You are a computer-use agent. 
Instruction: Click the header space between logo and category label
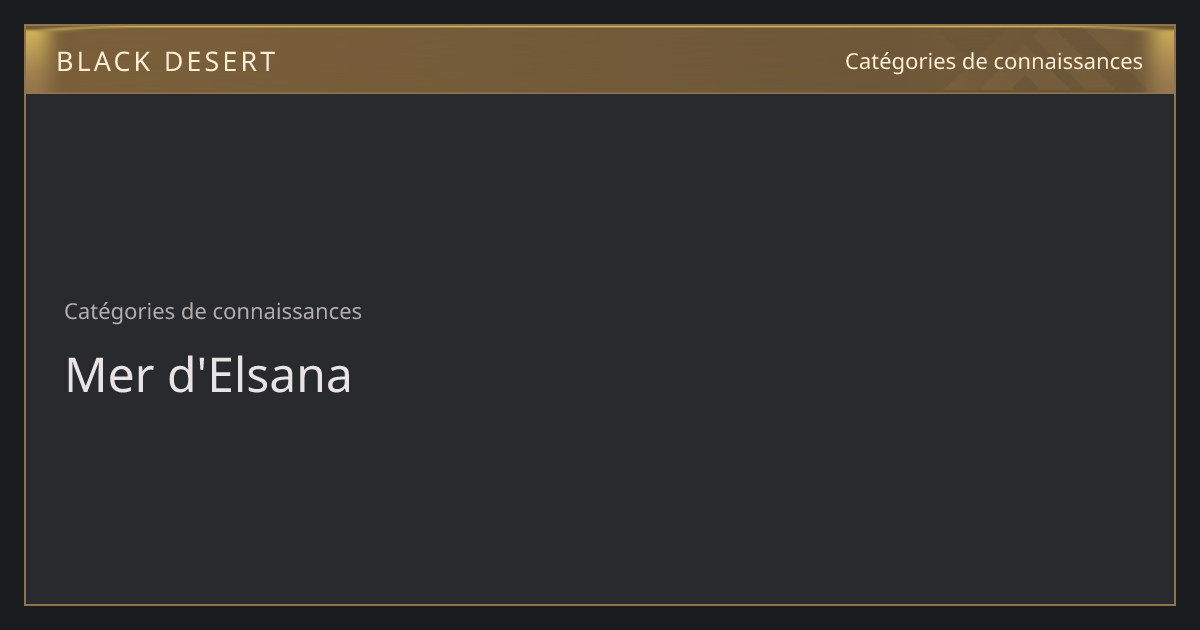[560, 61]
